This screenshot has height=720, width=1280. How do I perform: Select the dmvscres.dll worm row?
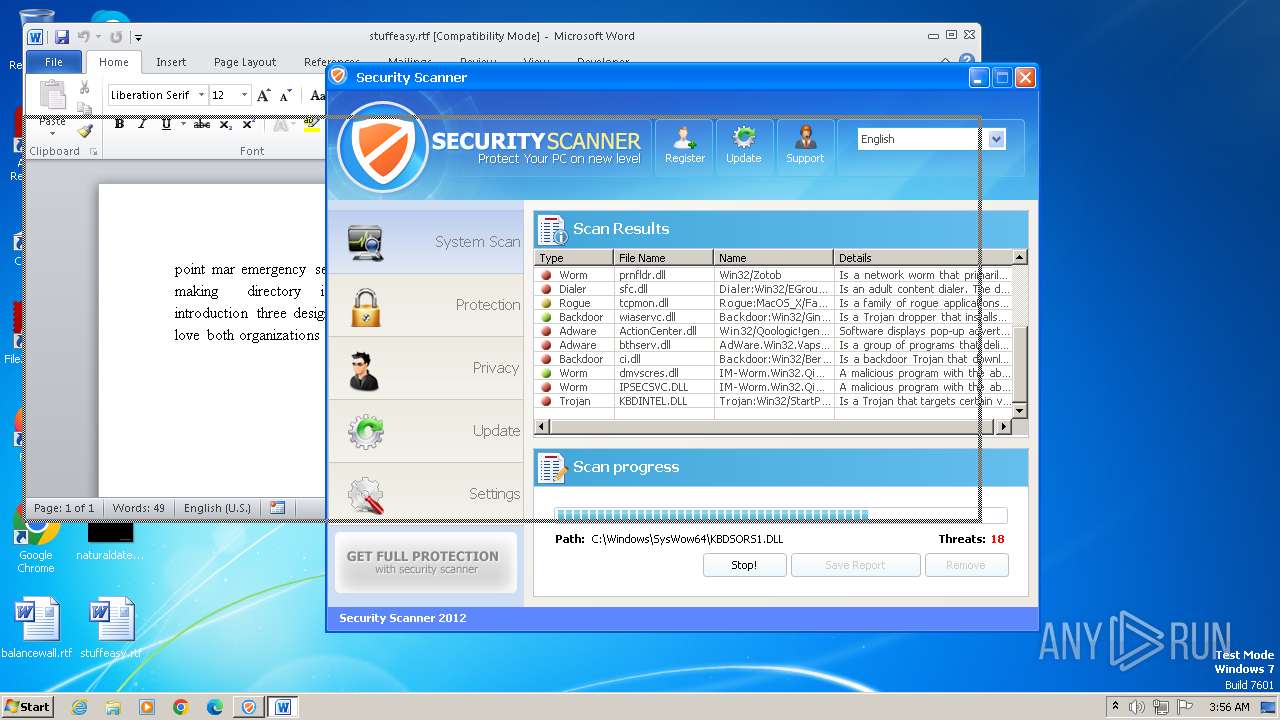coord(773,373)
